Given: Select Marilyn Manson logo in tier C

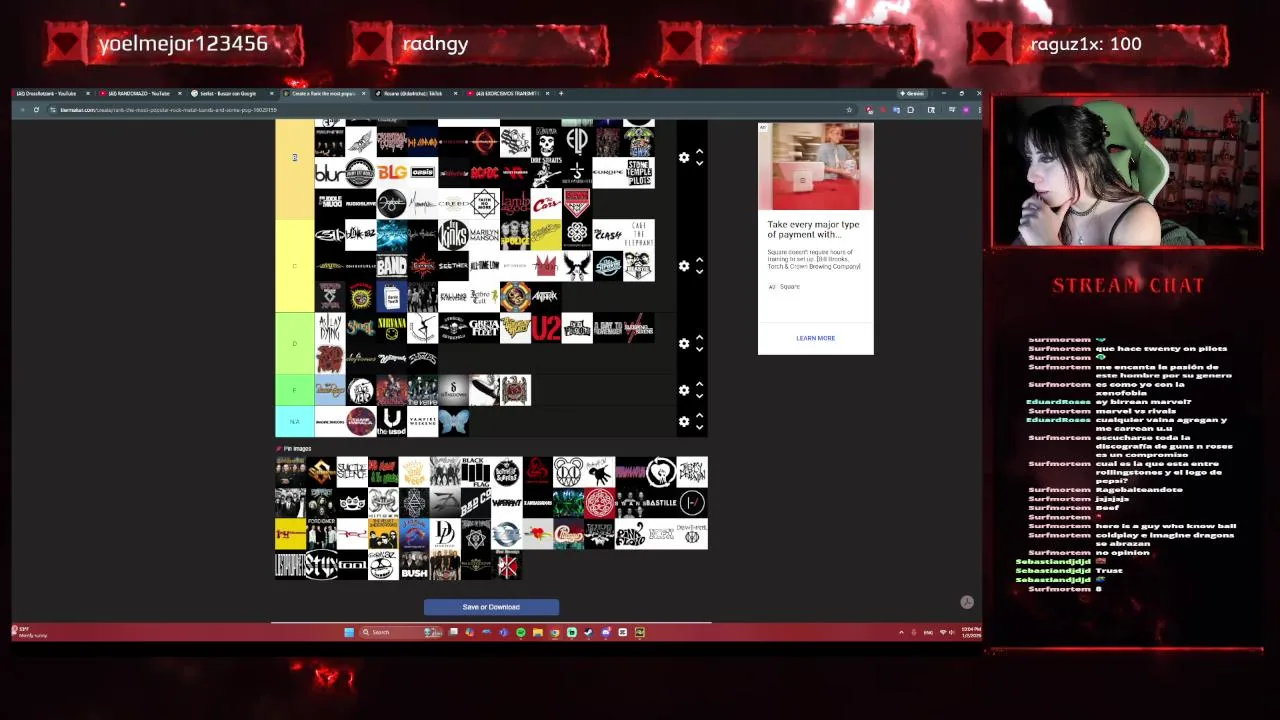Looking at the screenshot, I should pos(484,235).
